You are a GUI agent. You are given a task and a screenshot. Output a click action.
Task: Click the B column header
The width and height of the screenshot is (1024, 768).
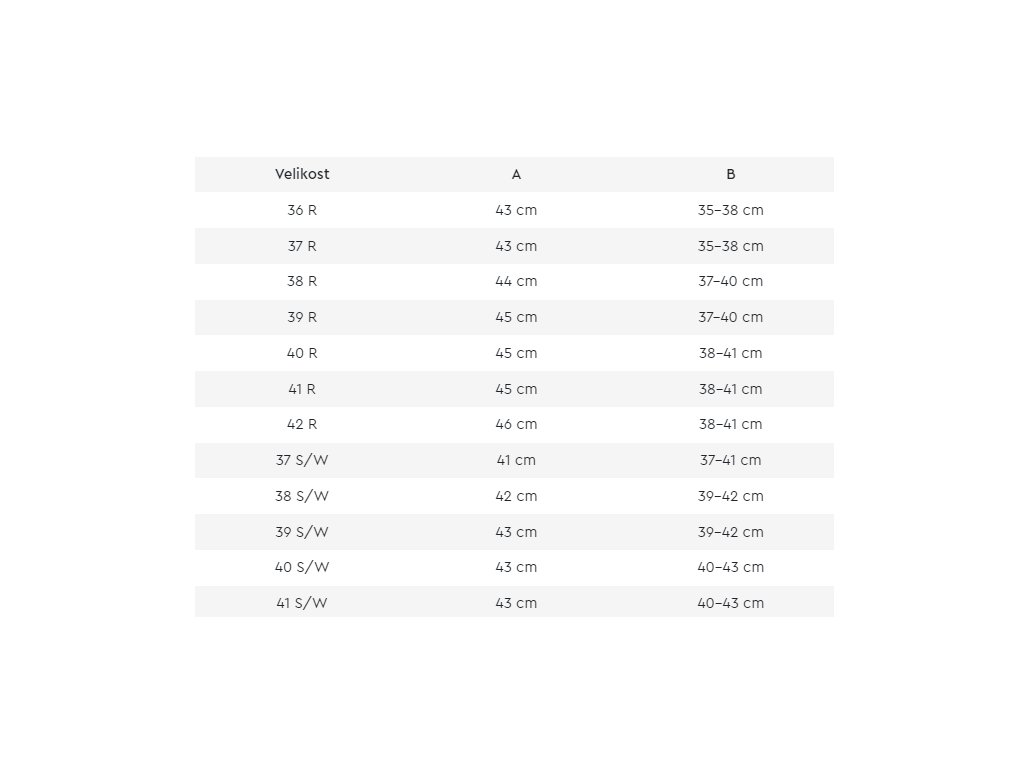click(x=731, y=174)
